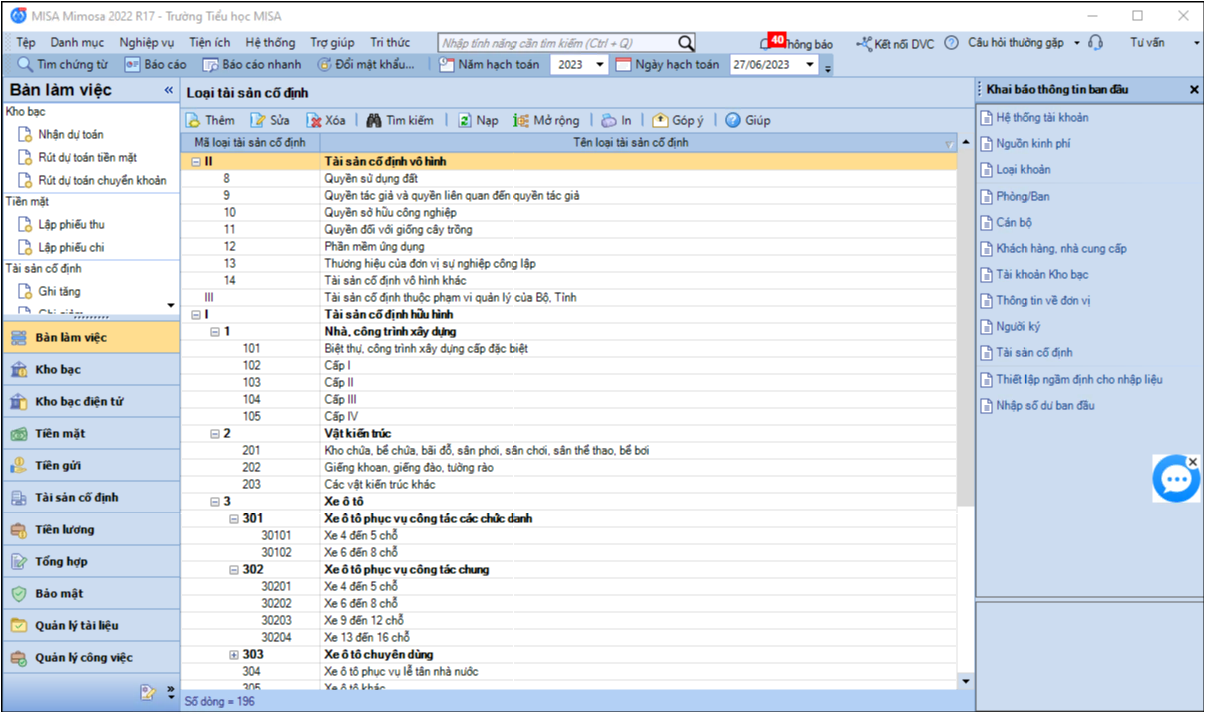The width and height of the screenshot is (1206, 714).
Task: Open the Trợ giúp menu
Action: pyautogui.click(x=332, y=43)
